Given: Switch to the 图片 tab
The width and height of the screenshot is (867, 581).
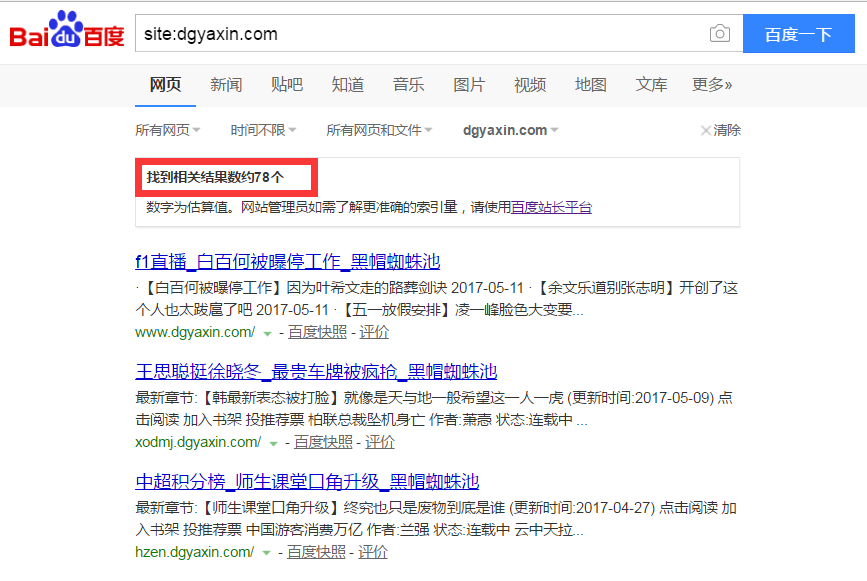Looking at the screenshot, I should point(469,85).
